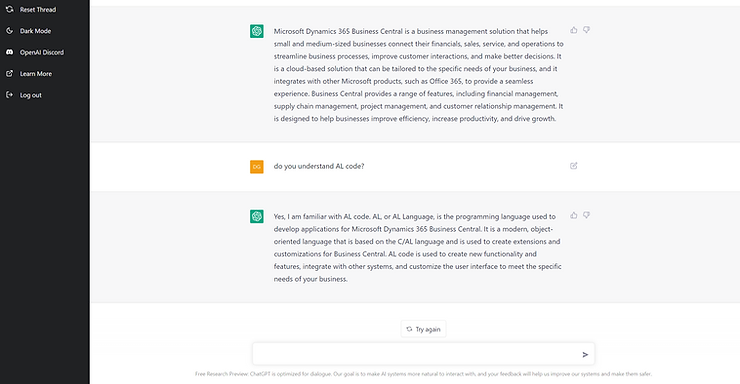This screenshot has width=740, height=384.
Task: Give thumbs up to the Business Central answer
Action: coord(573,30)
